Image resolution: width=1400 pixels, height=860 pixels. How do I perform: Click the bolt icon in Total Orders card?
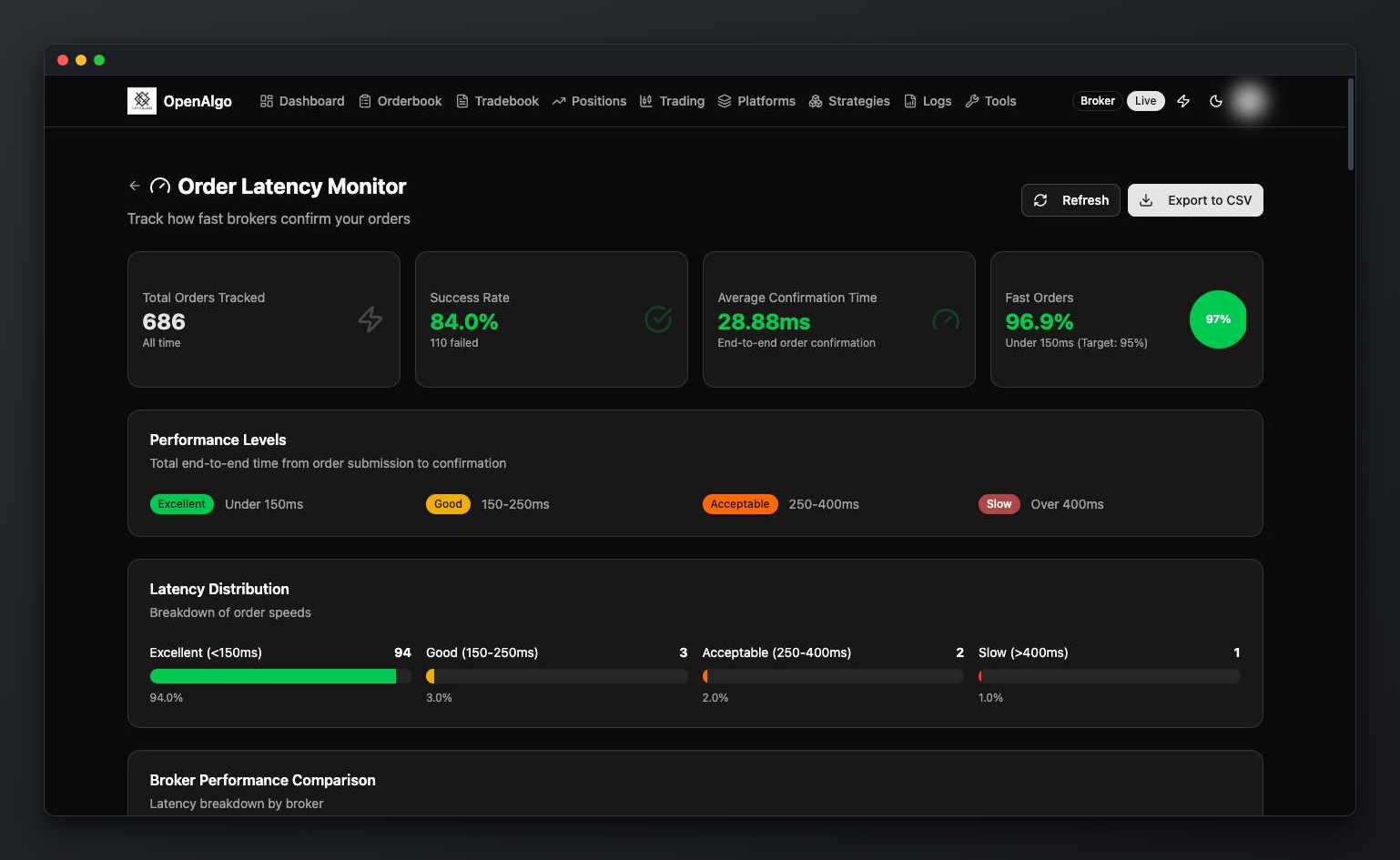click(x=370, y=319)
